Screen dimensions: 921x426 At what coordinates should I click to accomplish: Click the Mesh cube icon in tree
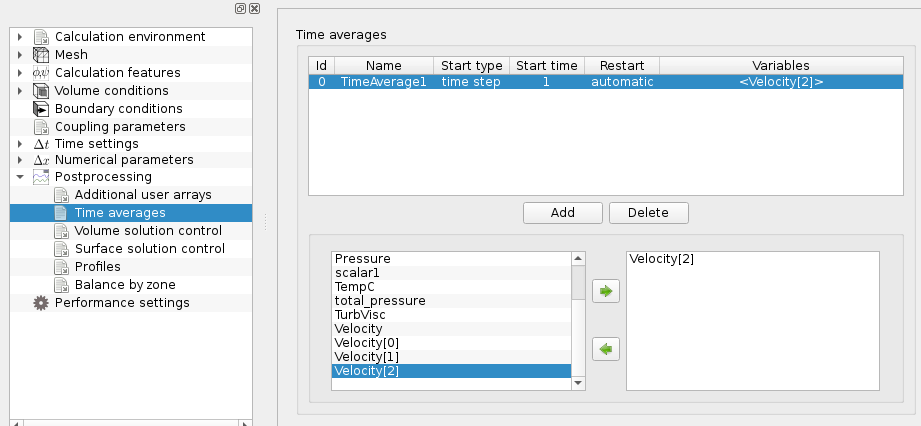tap(41, 55)
